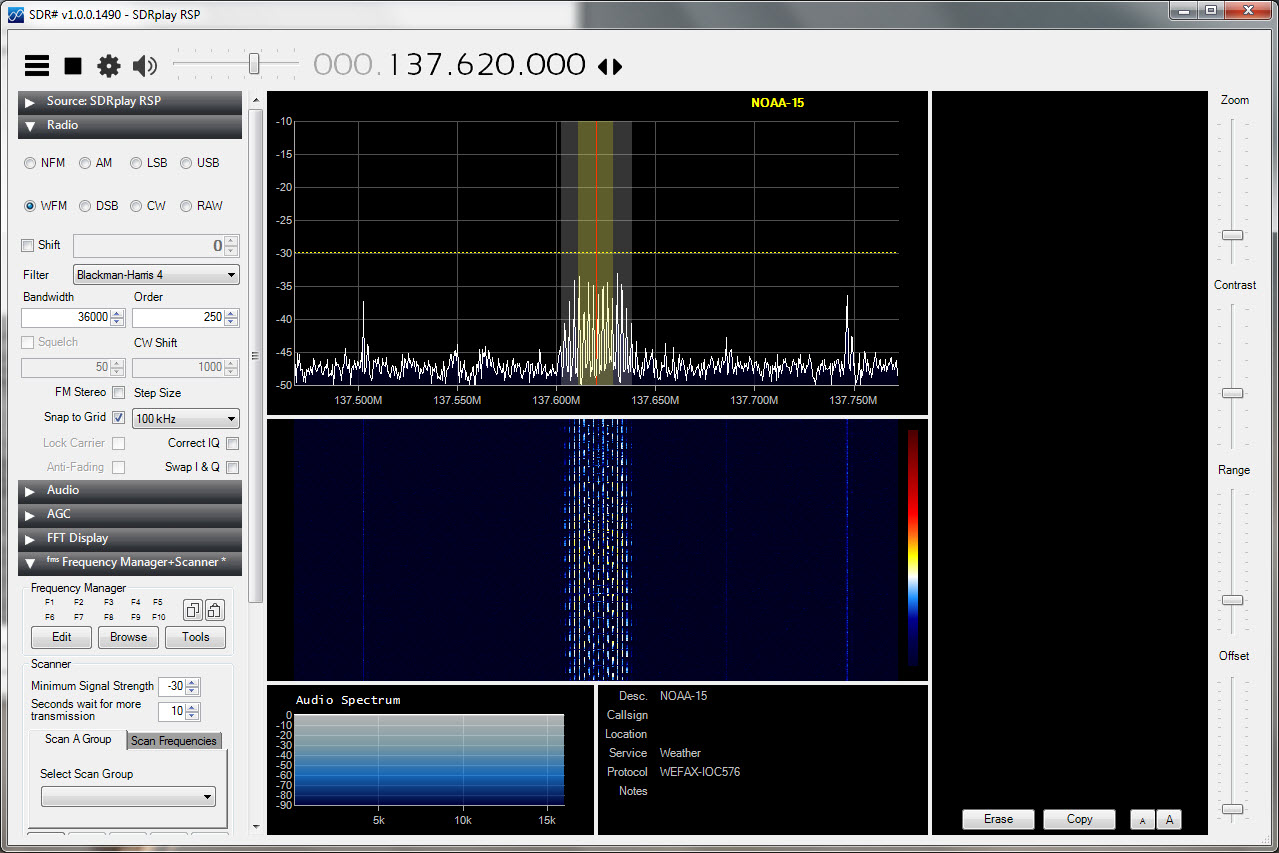
Task: Browse saved frequencies
Action: (x=127, y=637)
